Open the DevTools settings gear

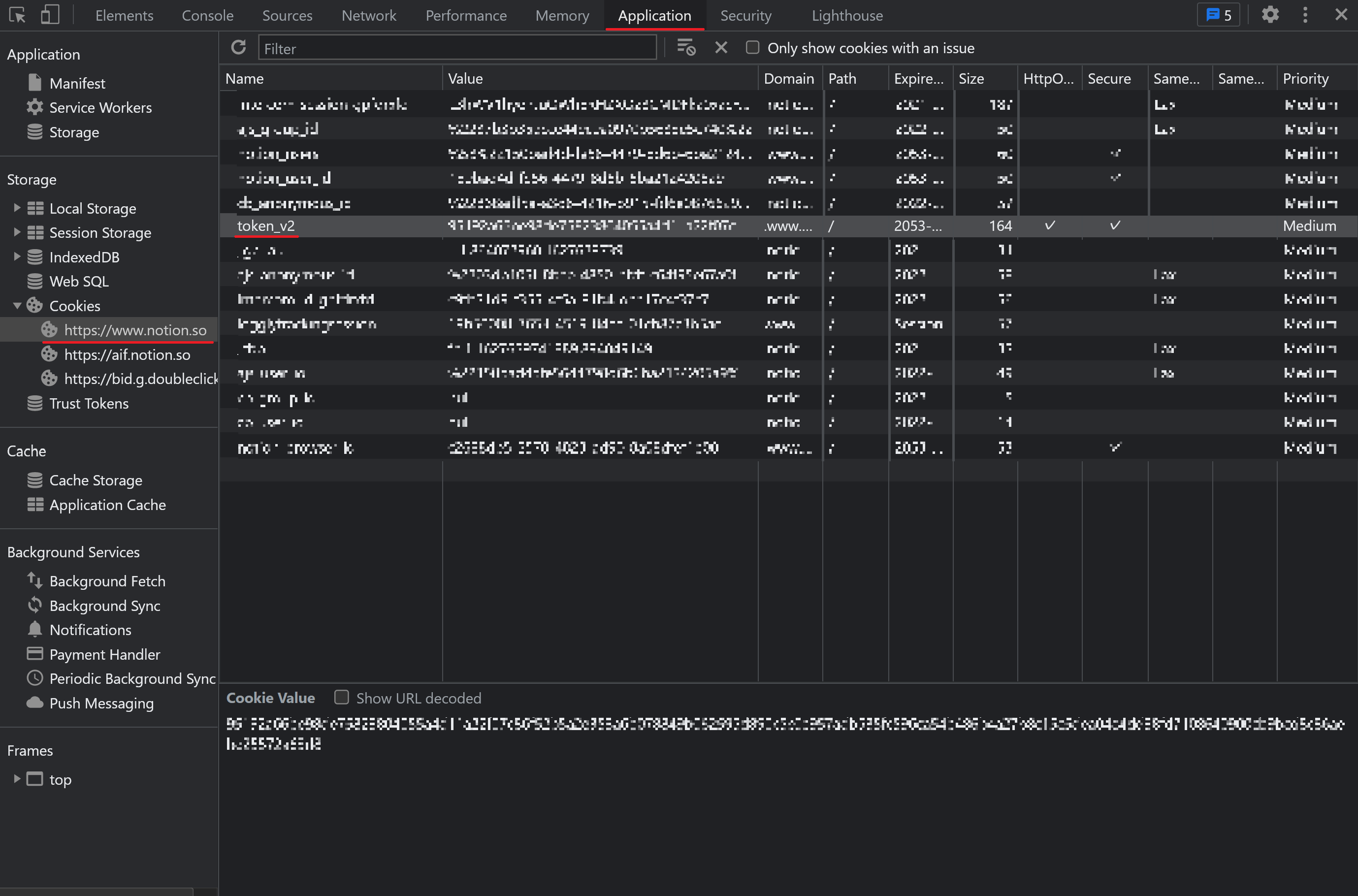(x=1269, y=15)
